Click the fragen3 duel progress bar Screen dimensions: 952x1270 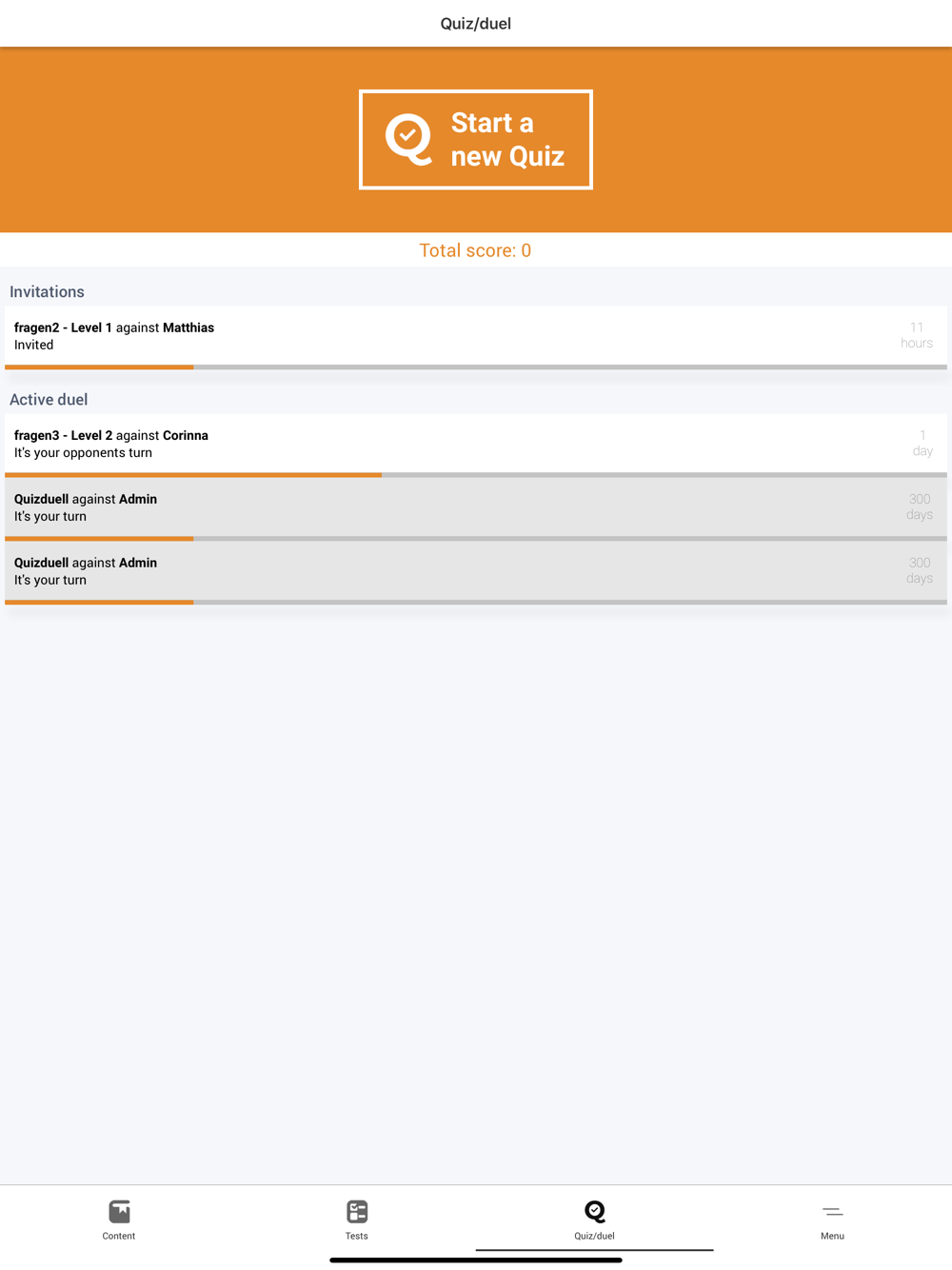[x=476, y=474]
